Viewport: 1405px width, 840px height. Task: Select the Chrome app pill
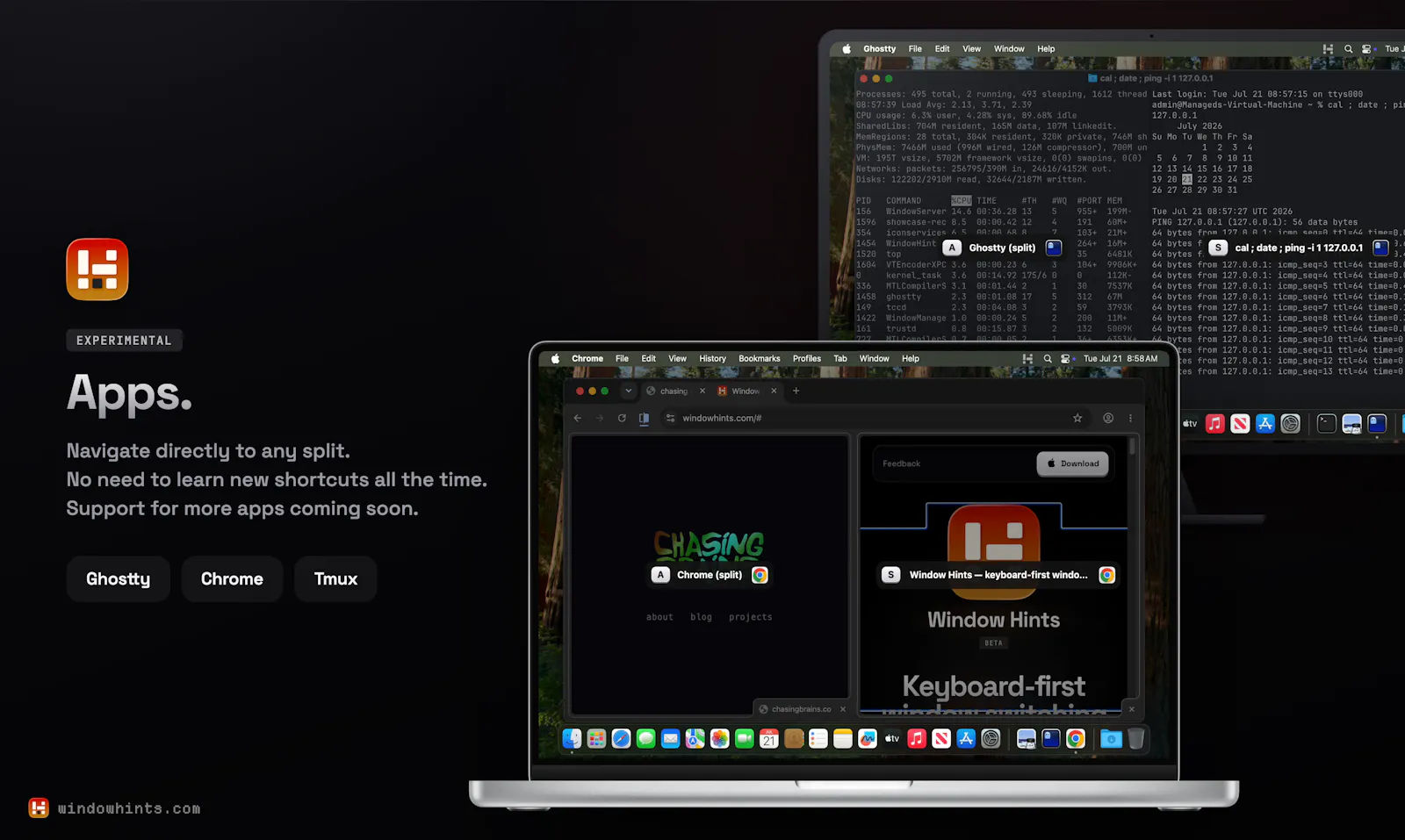tap(232, 578)
